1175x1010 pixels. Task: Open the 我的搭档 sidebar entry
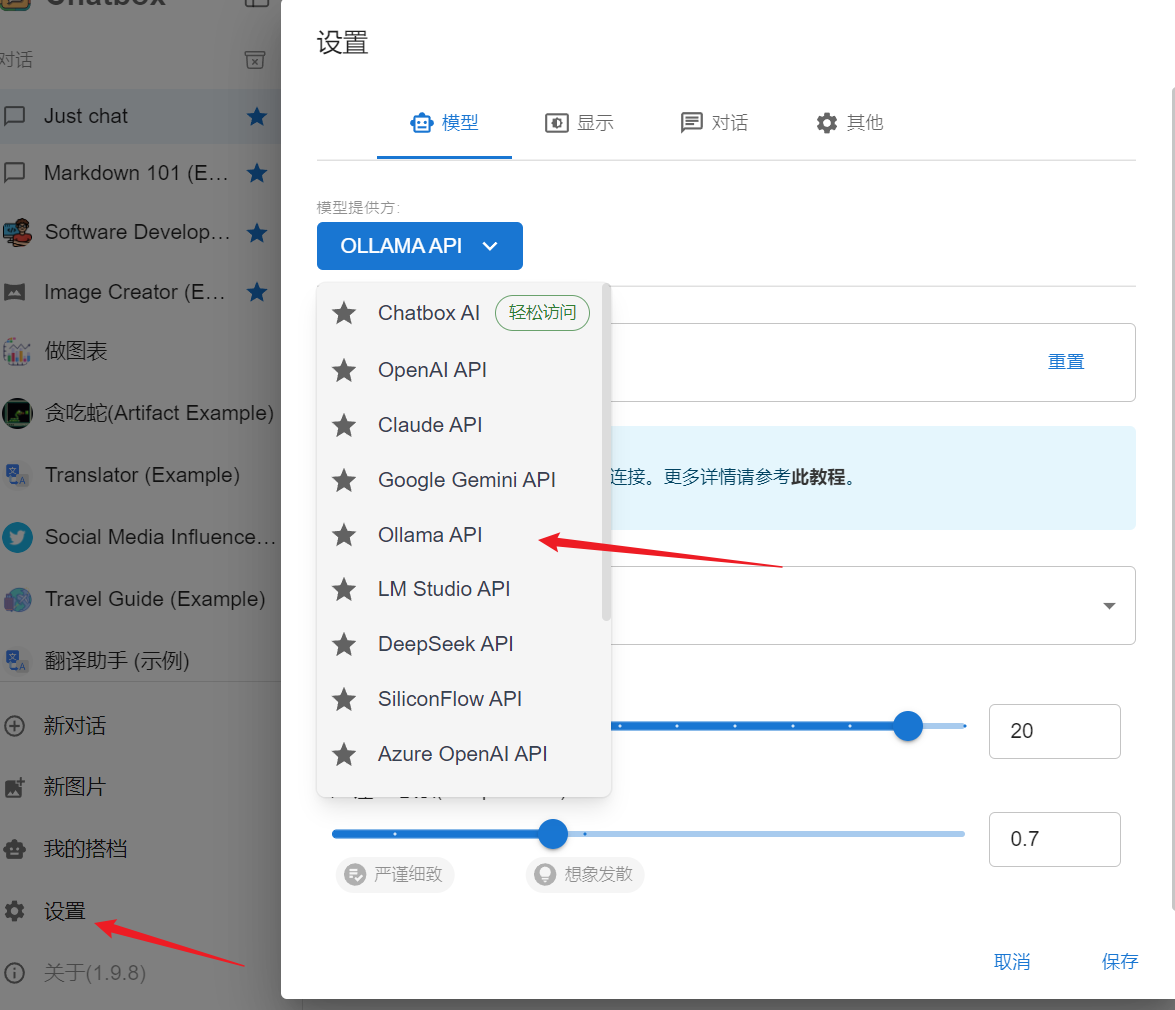point(140,849)
